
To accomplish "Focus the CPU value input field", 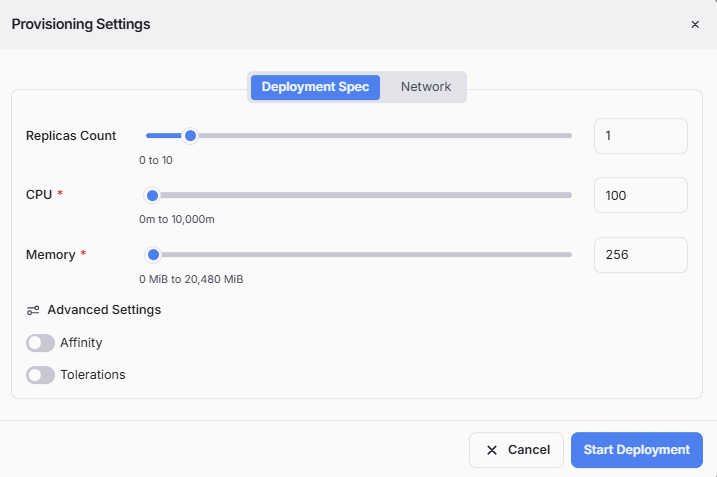I will pyautogui.click(x=641, y=195).
